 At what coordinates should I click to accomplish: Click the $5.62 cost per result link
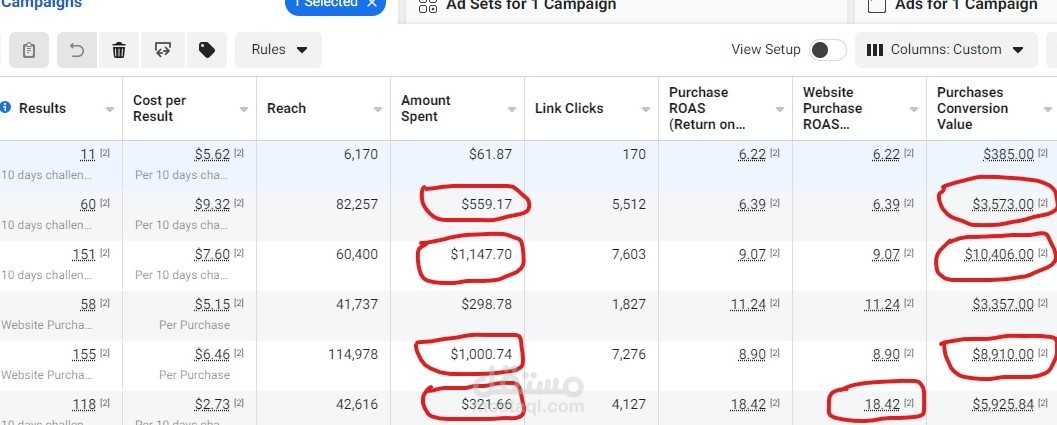tap(212, 154)
